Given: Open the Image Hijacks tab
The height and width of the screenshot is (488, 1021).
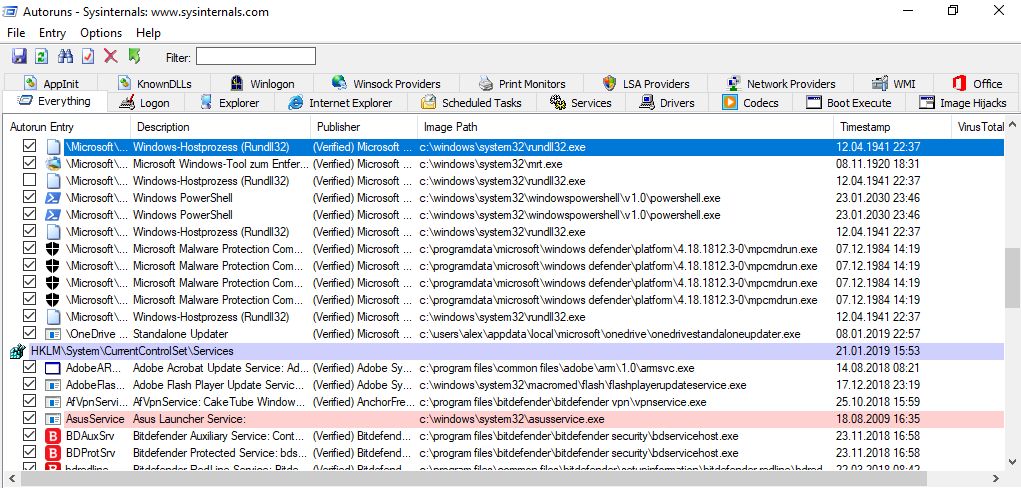Looking at the screenshot, I should [x=962, y=102].
